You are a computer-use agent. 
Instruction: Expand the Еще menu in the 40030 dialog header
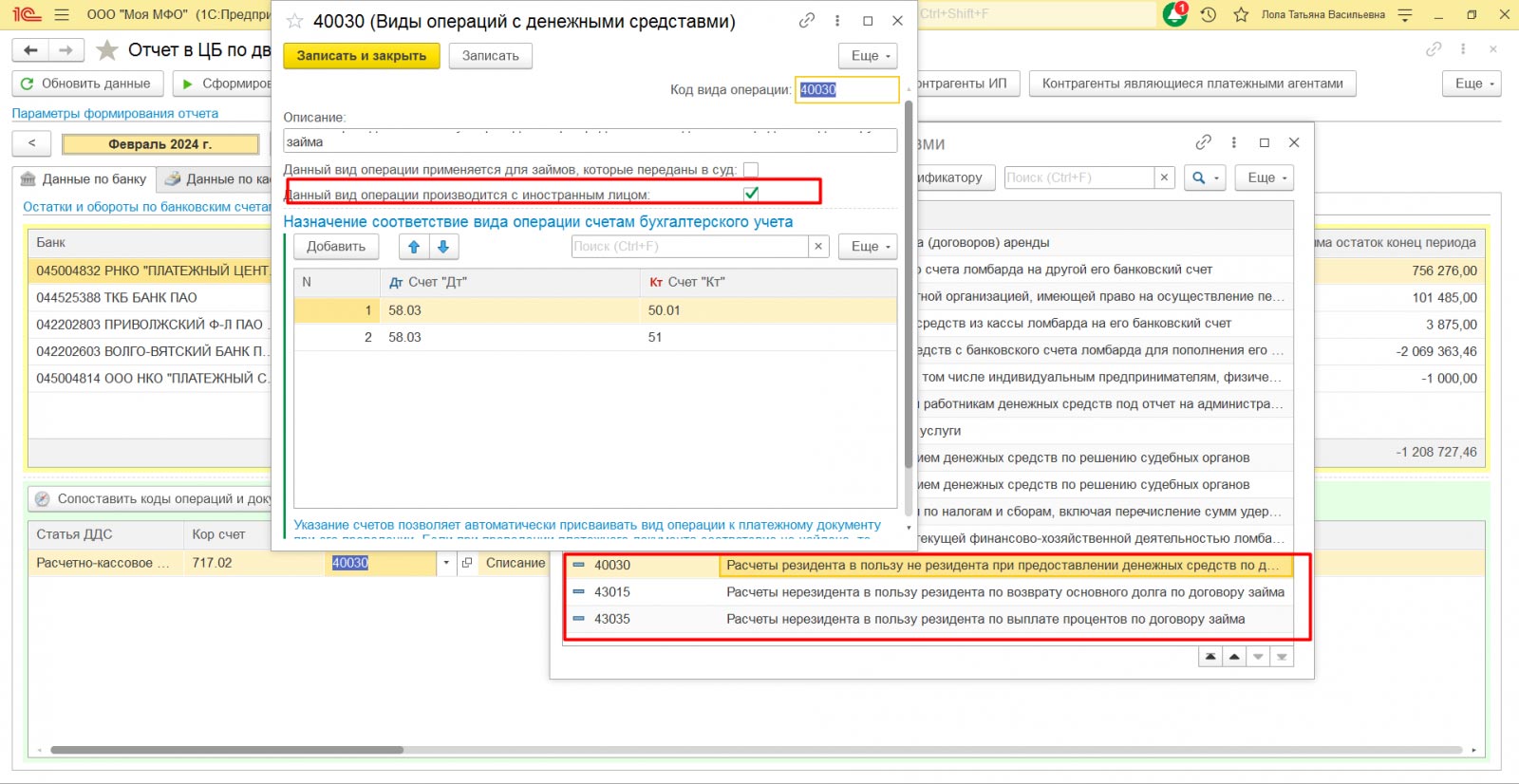pos(868,56)
